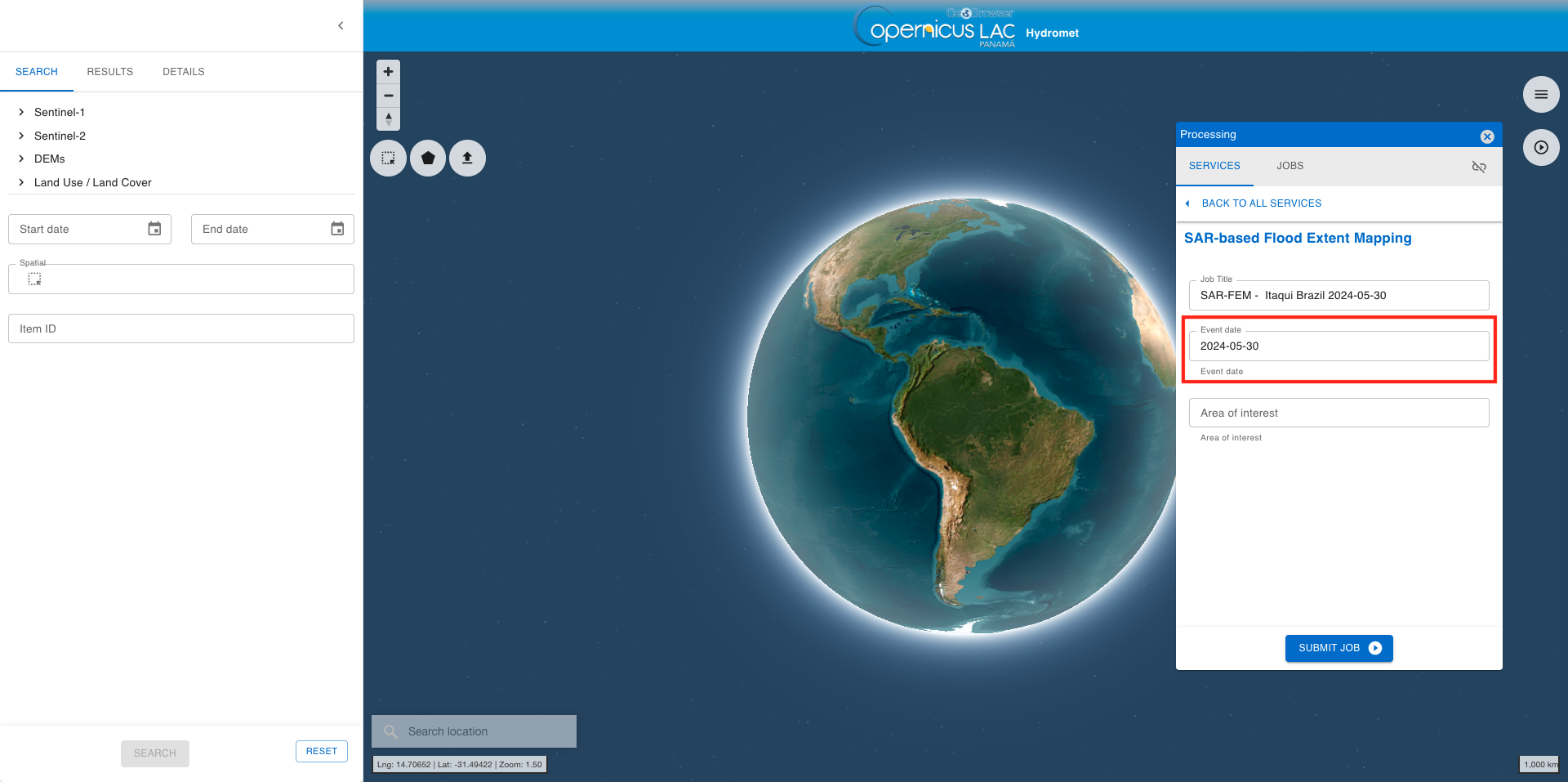Expand the Sentinel-2 collection
This screenshot has width=1568, height=782.
pyautogui.click(x=21, y=136)
